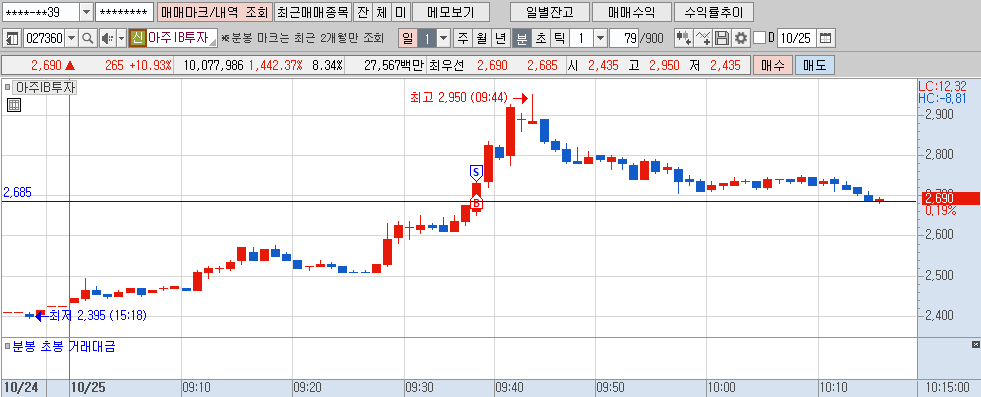Click the 최고 2,950 (09:44) high label
Image resolution: width=981 pixels, height=397 pixels.
click(458, 98)
